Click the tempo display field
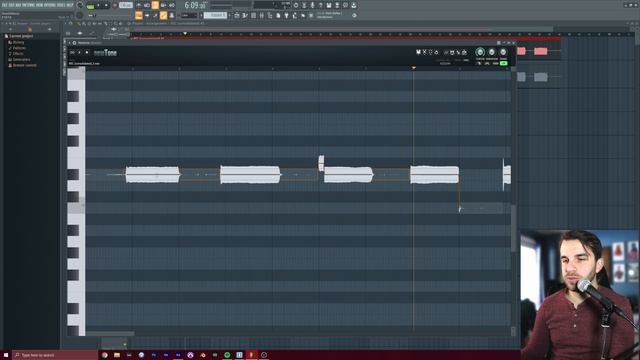 pos(126,5)
